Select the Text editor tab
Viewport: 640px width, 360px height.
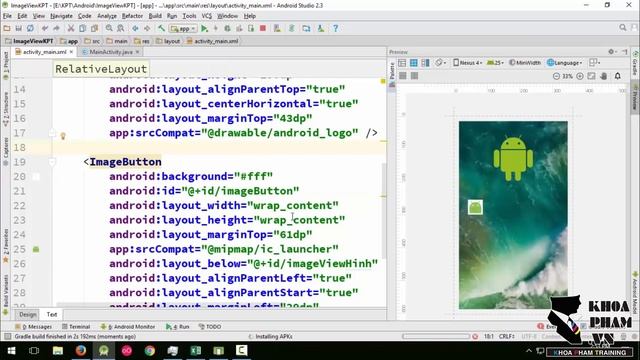(x=52, y=314)
